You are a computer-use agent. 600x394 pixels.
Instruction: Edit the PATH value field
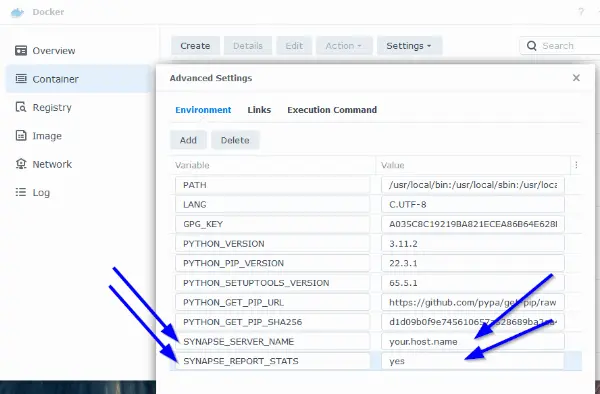click(x=473, y=185)
